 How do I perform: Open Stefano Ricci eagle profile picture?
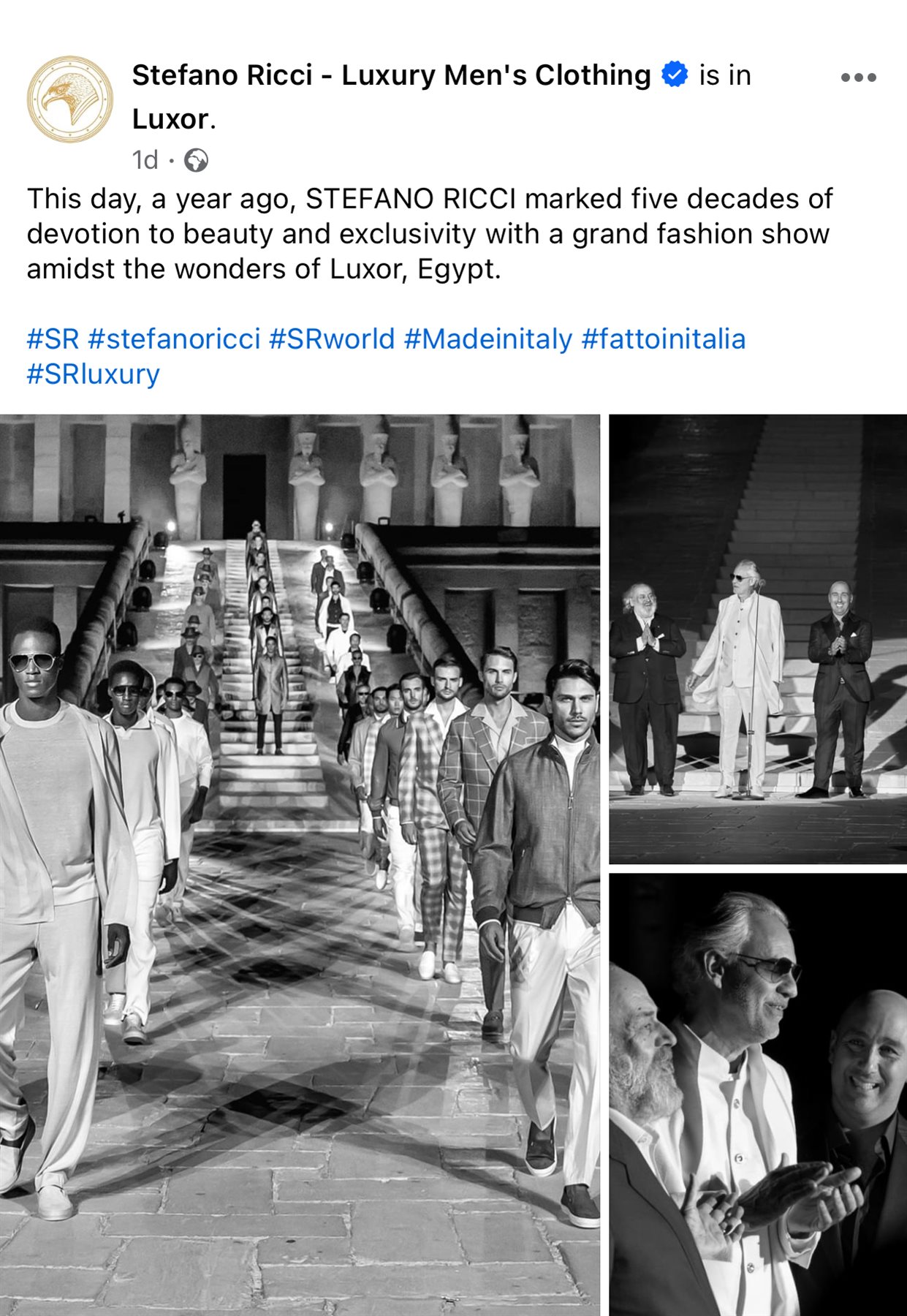click(70, 99)
